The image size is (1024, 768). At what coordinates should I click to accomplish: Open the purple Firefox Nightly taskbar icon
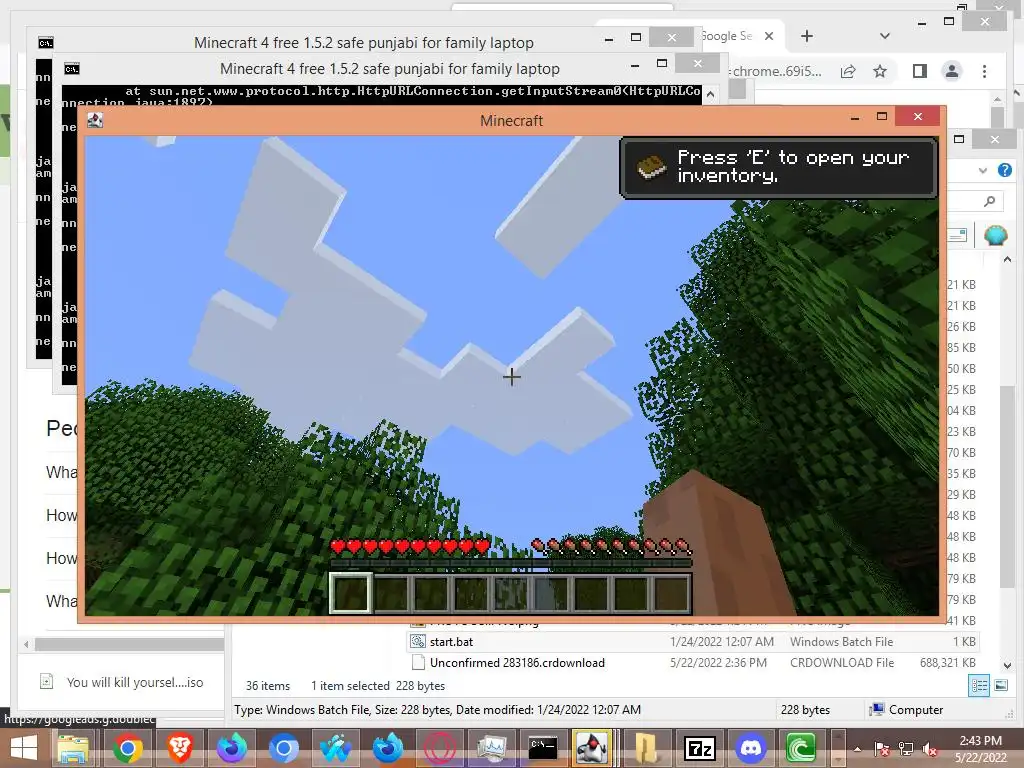tap(232, 748)
